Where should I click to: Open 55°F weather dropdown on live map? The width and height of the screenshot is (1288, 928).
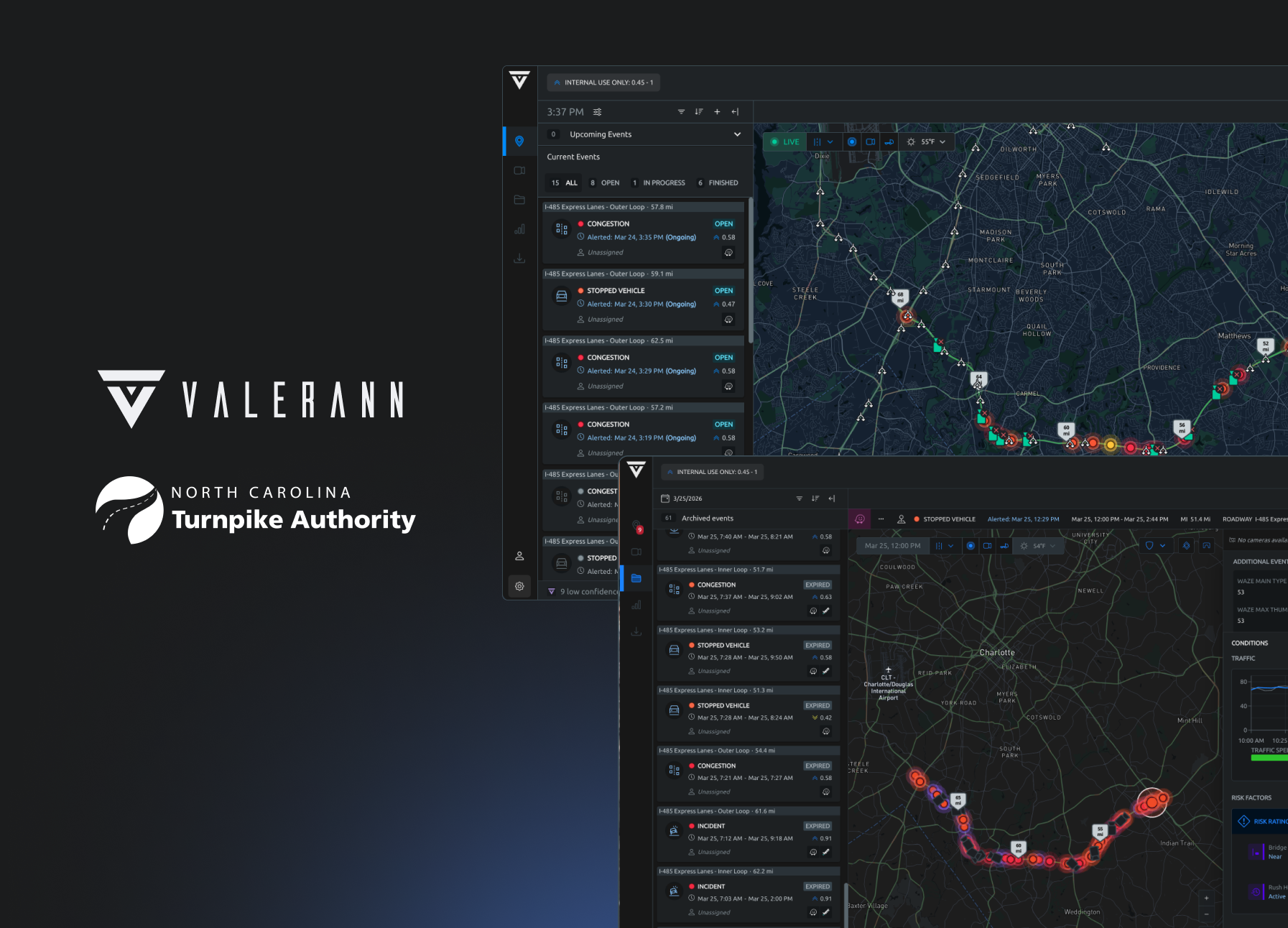tap(927, 142)
